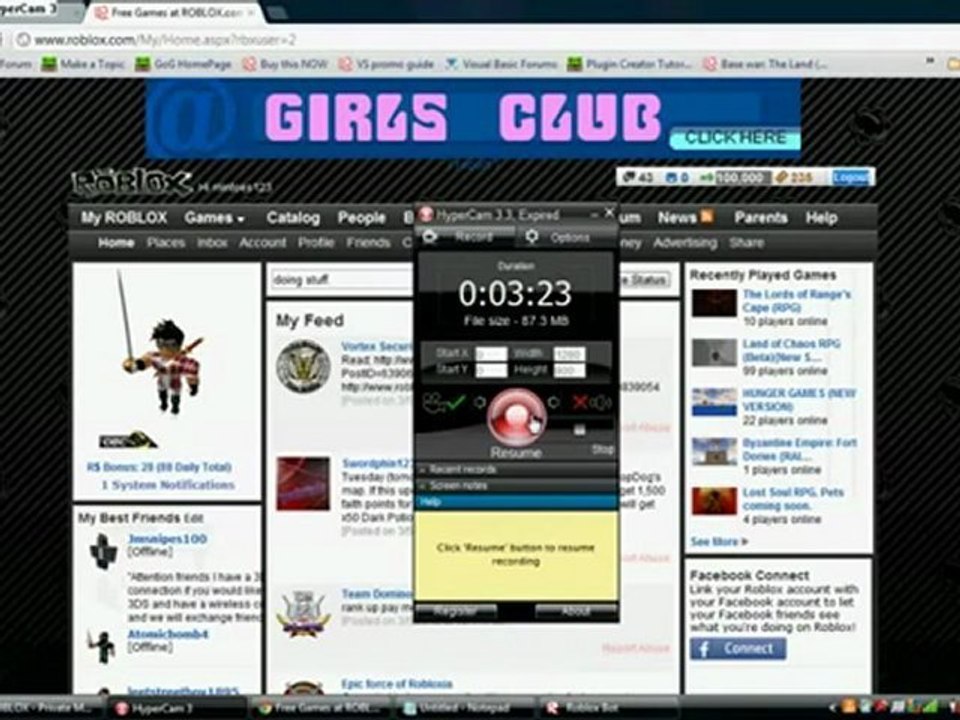Open audio settings gear beside red X
Viewport: 960px width, 720px height.
pos(553,402)
